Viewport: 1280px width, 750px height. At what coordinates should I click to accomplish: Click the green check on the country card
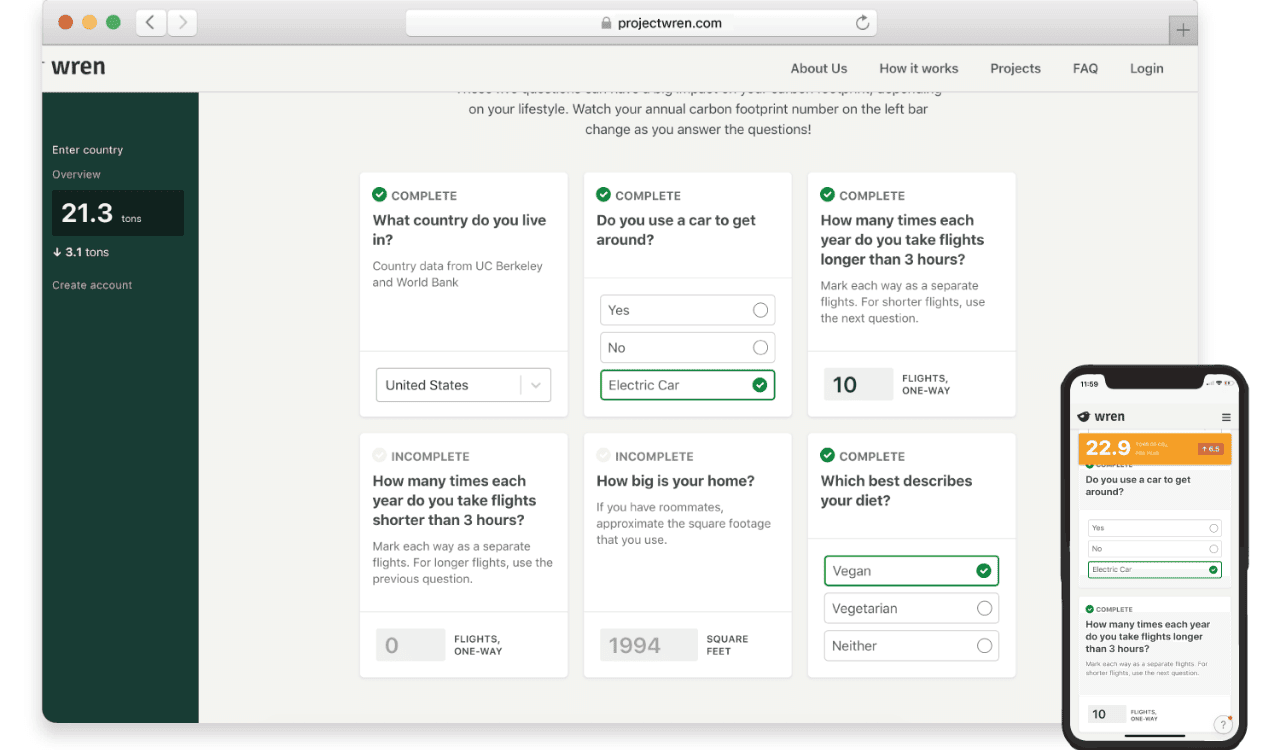[x=379, y=195]
